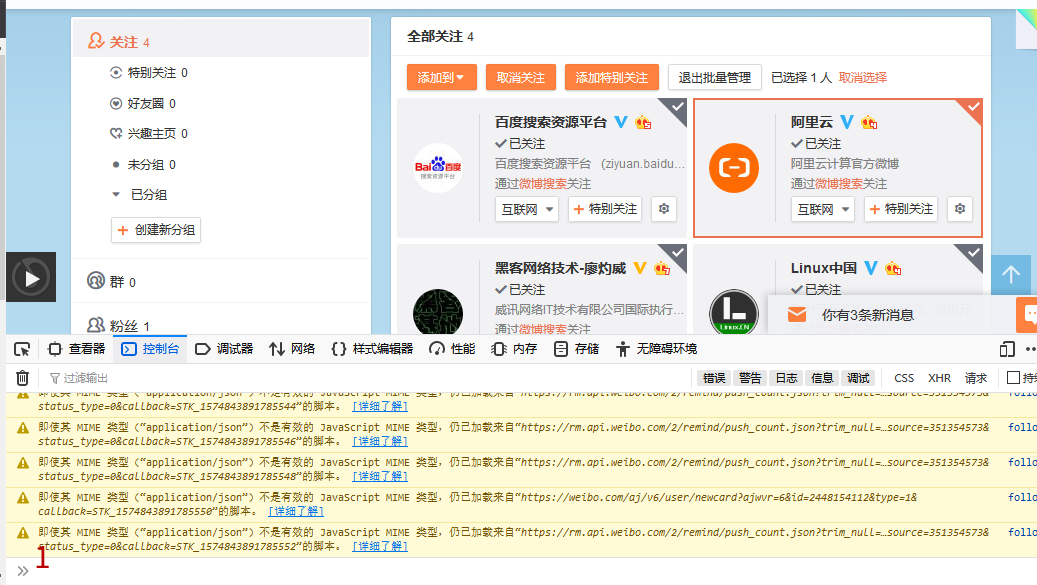Click 创建新分组 button

coord(156,230)
